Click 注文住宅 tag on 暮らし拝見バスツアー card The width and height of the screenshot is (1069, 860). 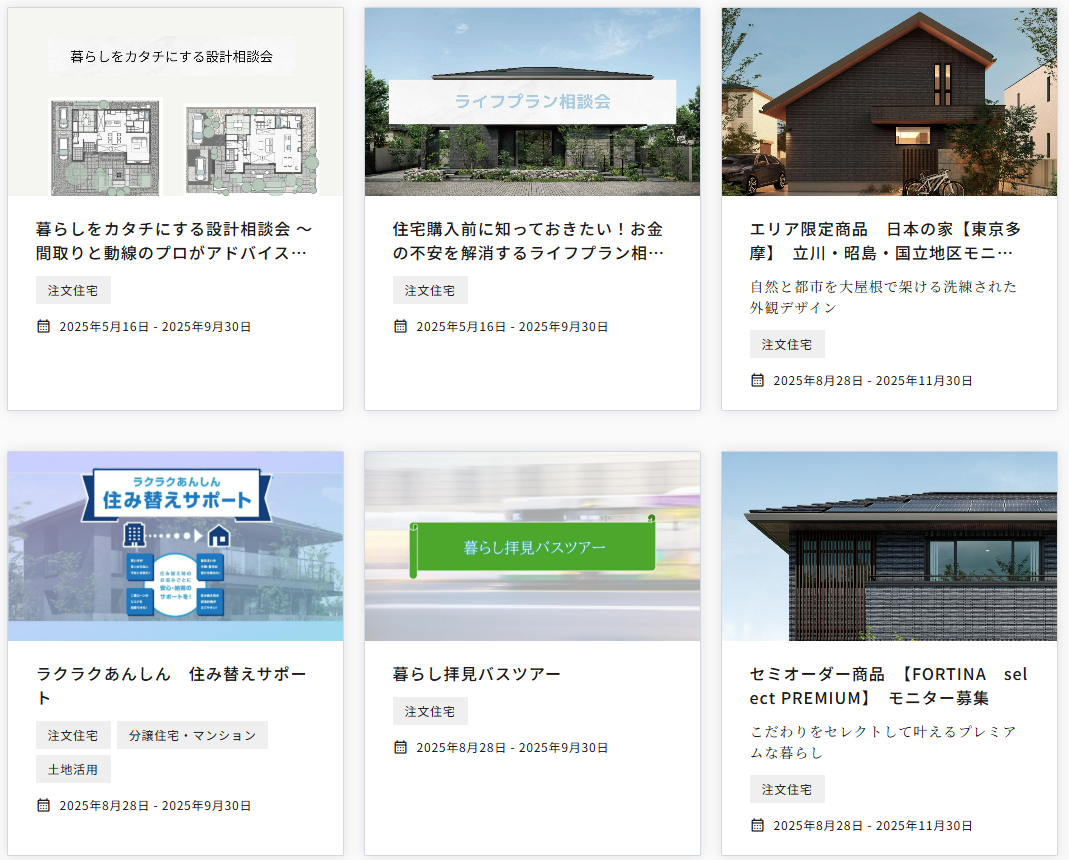pos(430,711)
